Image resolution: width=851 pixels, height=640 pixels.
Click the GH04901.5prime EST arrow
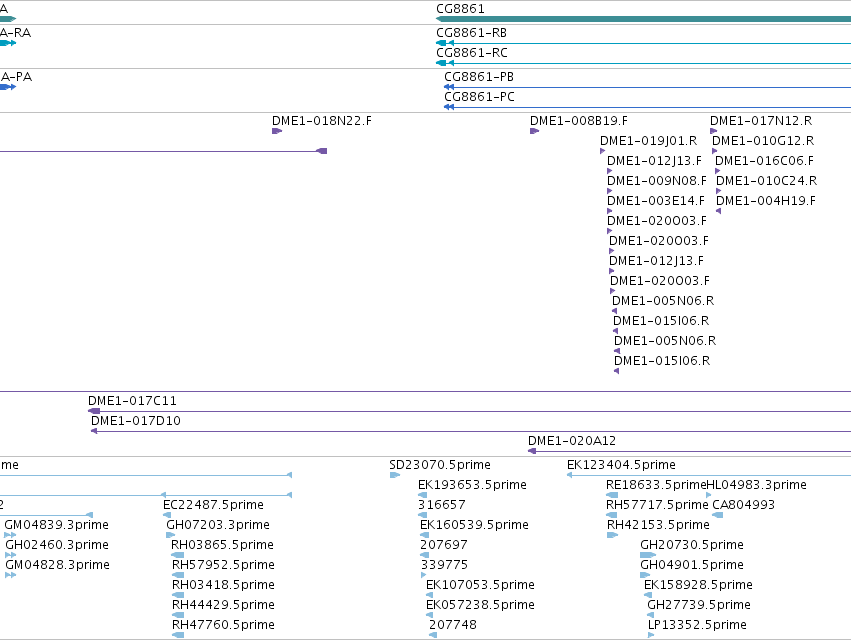point(645,575)
